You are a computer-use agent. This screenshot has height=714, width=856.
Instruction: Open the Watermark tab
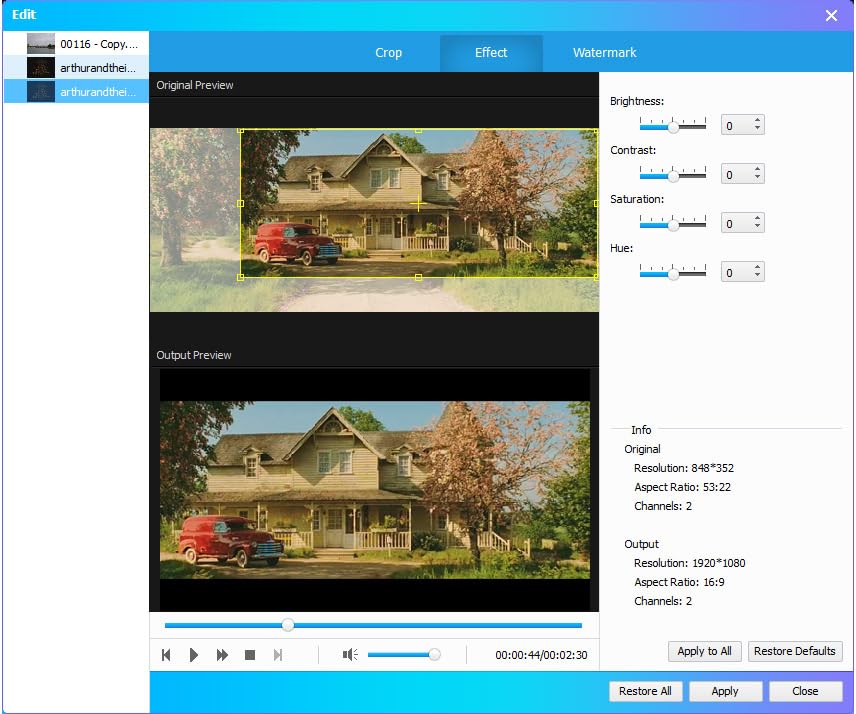pos(604,53)
